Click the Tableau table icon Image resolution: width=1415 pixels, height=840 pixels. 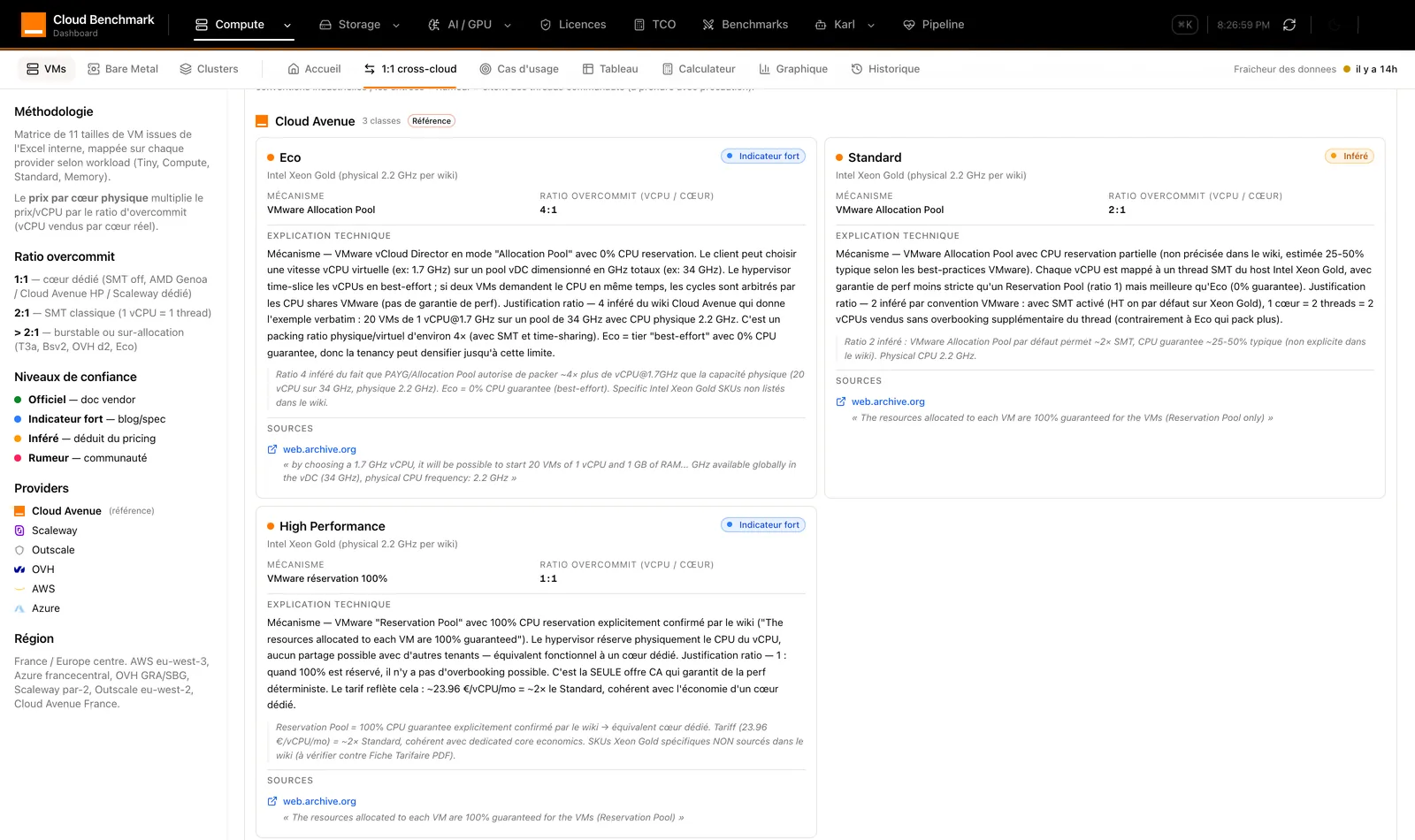588,69
